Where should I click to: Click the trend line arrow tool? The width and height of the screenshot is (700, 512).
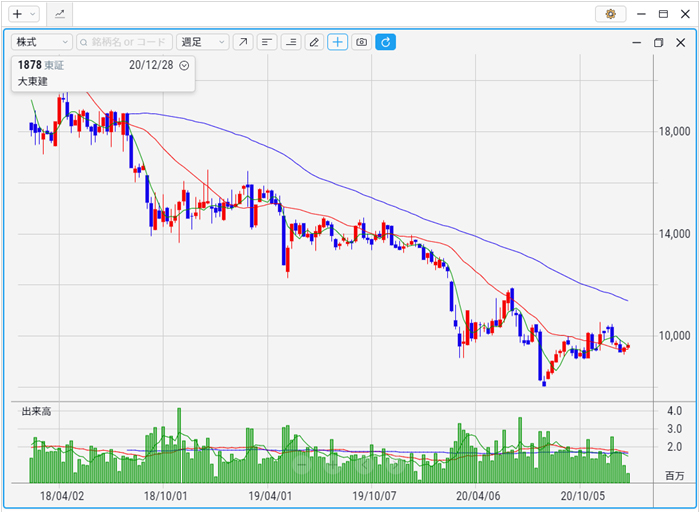pyautogui.click(x=243, y=42)
